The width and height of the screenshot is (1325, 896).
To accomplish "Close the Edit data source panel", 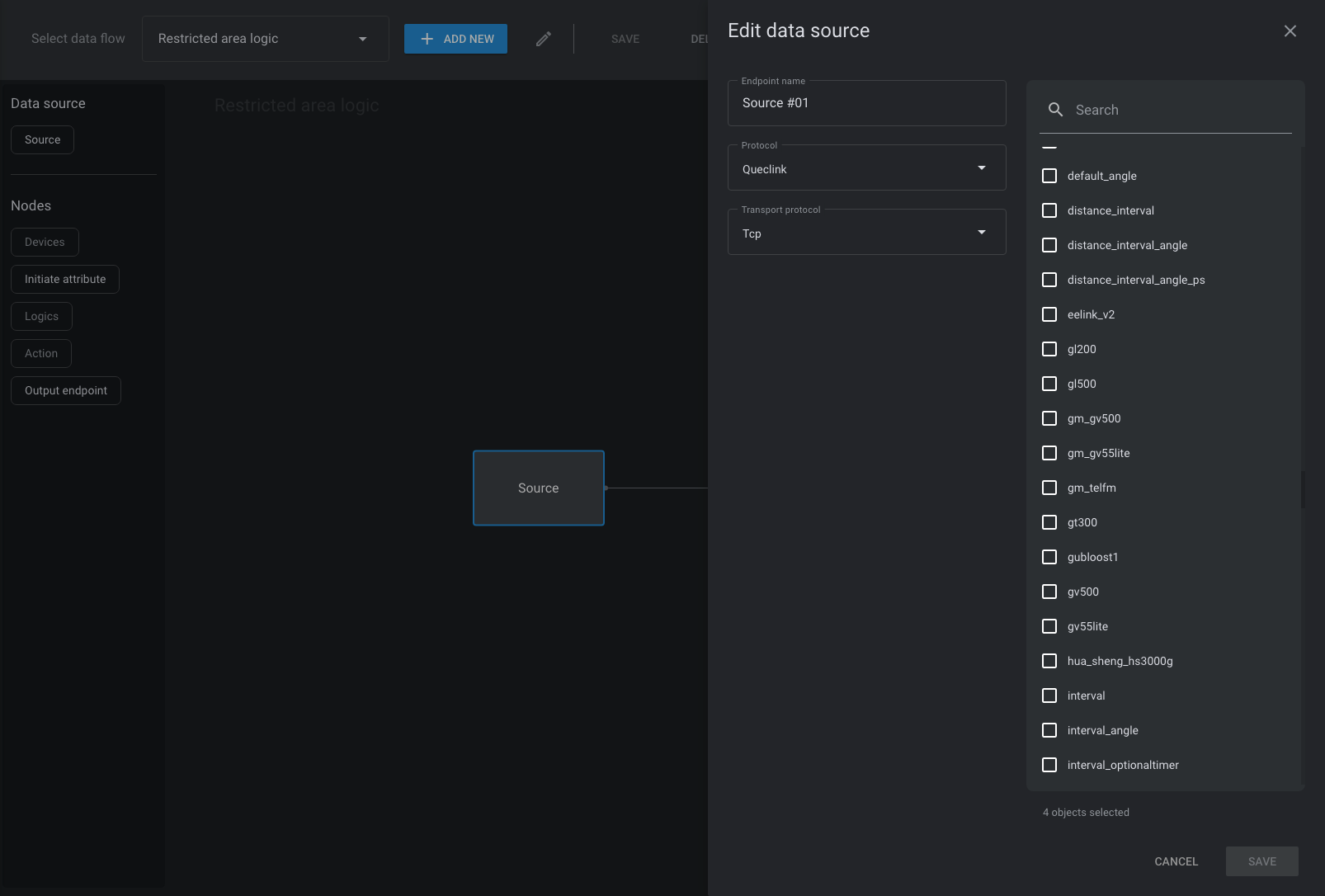I will pos(1290,31).
